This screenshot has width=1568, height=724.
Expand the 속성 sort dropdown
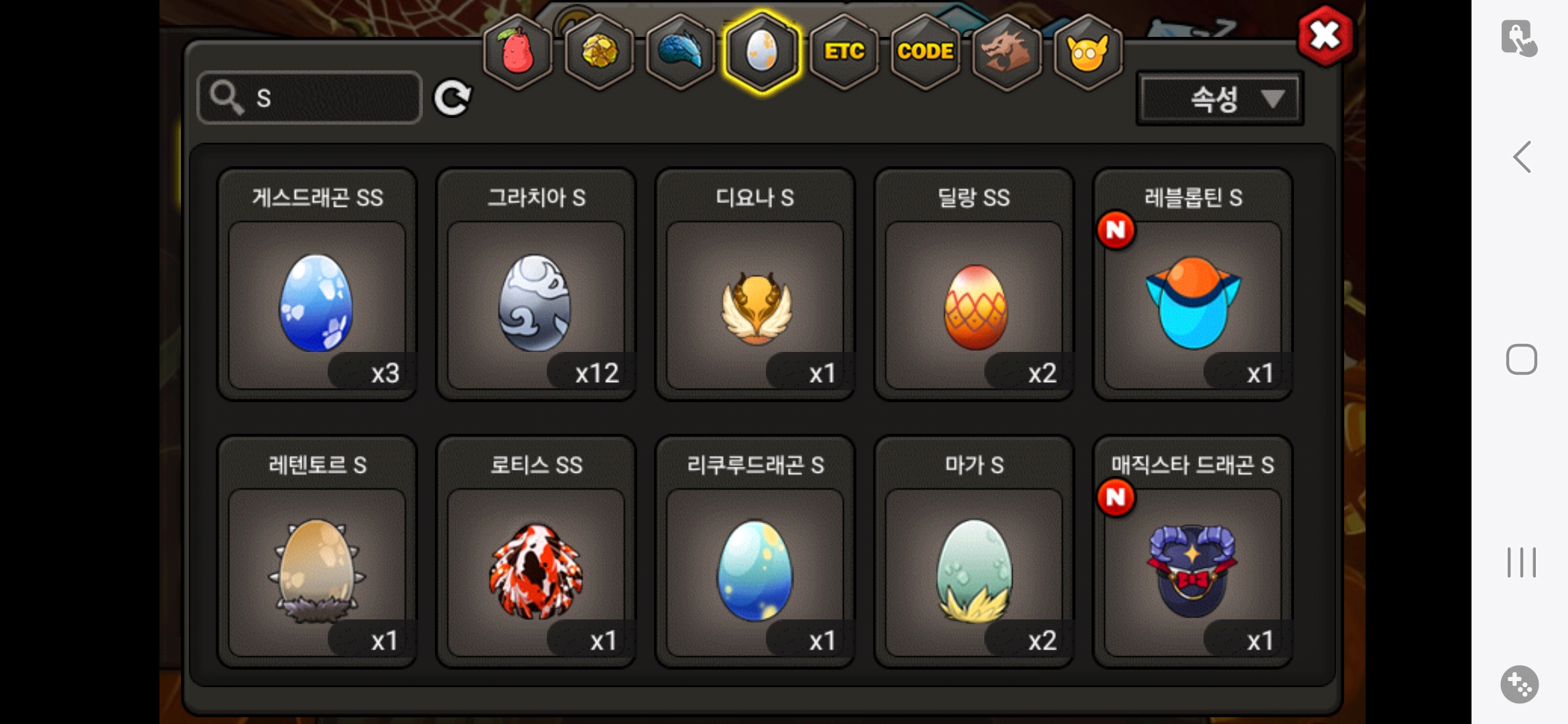pos(1220,99)
